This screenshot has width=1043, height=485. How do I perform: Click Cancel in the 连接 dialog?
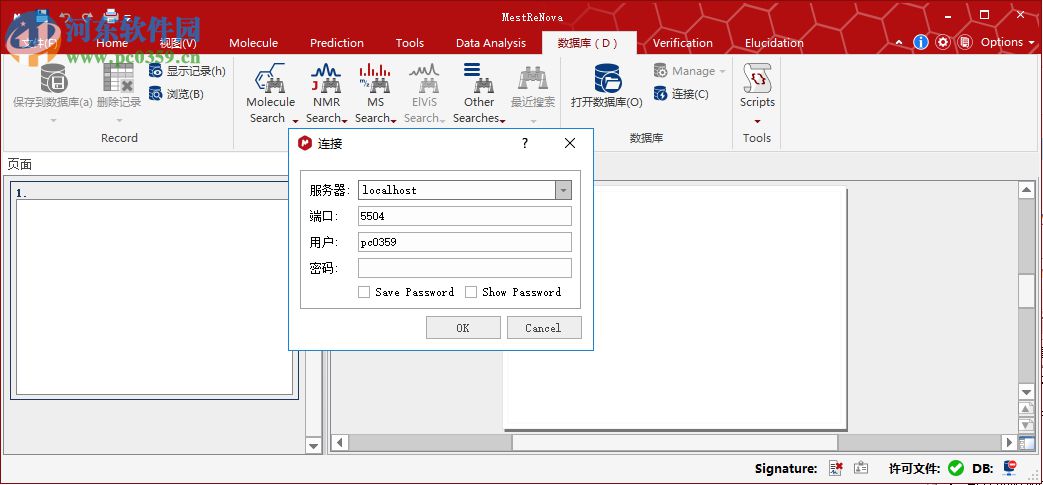(543, 328)
